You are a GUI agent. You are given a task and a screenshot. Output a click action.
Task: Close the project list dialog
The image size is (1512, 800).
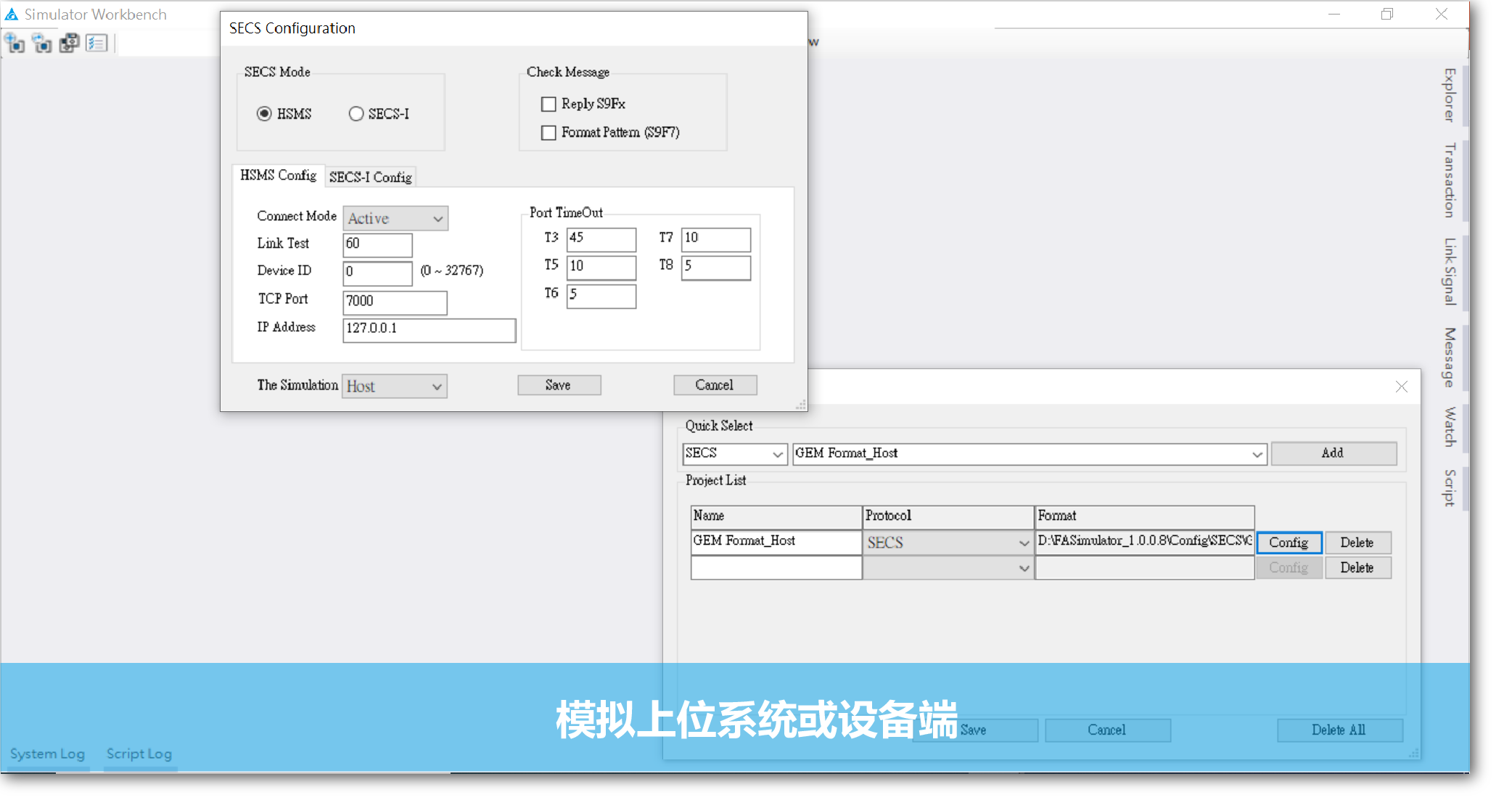1401,387
